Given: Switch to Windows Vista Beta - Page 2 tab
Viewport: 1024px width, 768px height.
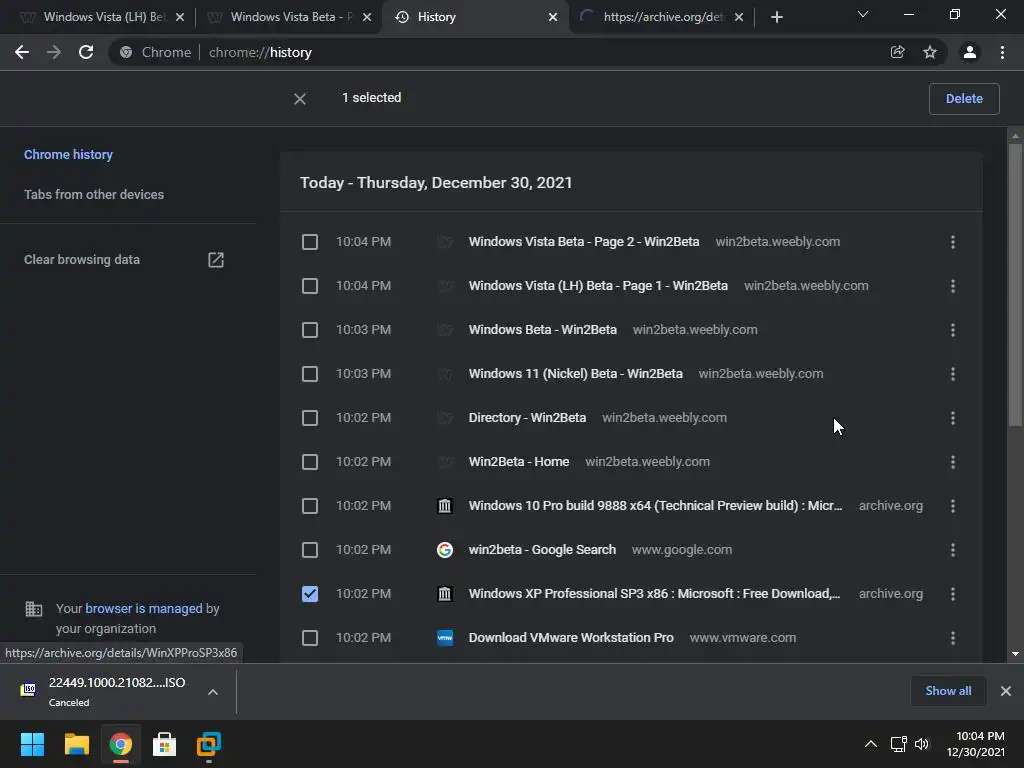Looking at the screenshot, I should [291, 17].
